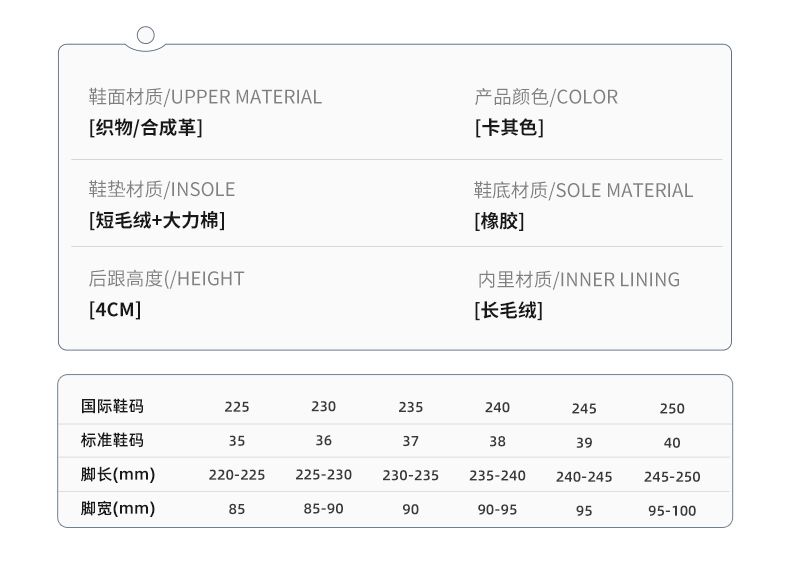Click the 脚宽(mm) row header
The width and height of the screenshot is (790, 566).
pos(118,509)
